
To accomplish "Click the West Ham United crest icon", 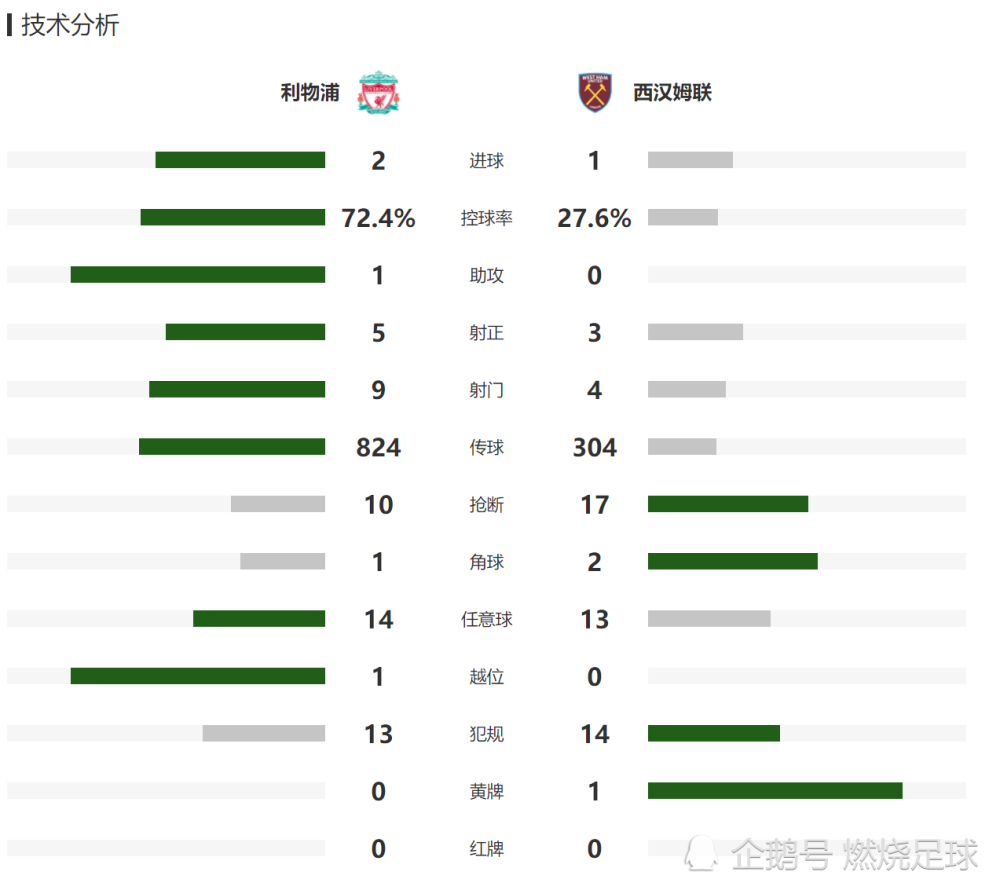I will [594, 92].
